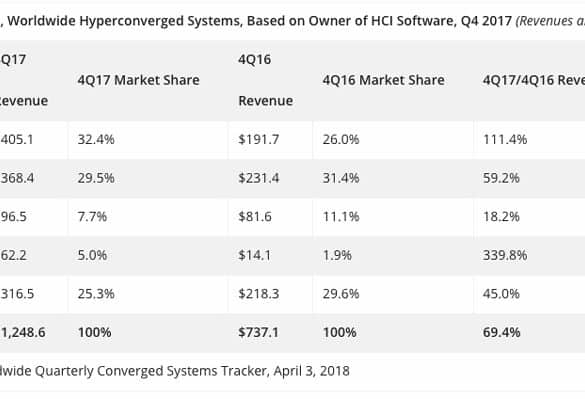
Task: Select the $14.1 revenue cell
Action: tap(270, 256)
